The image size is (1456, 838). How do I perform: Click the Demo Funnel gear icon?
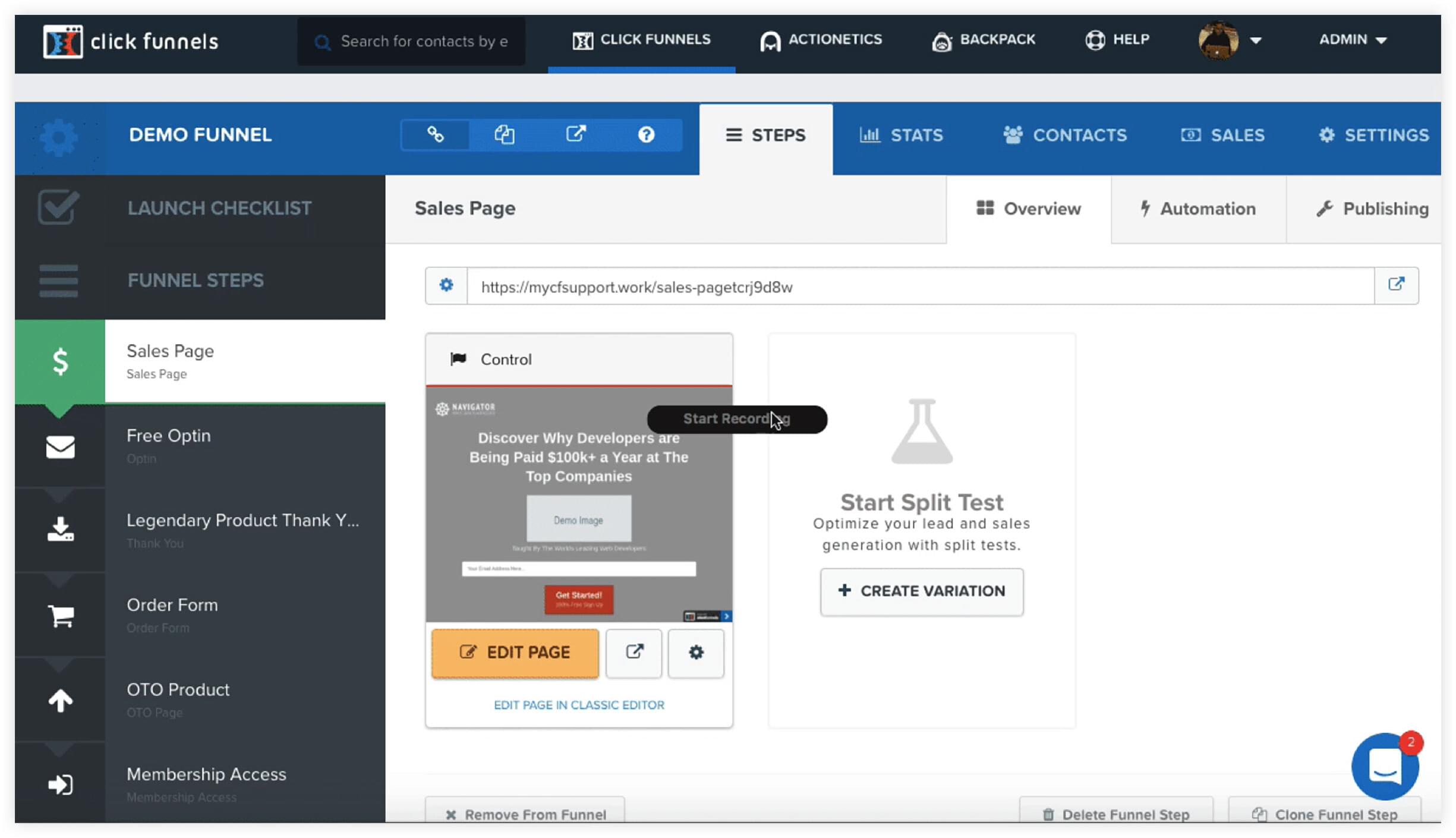pyautogui.click(x=59, y=138)
